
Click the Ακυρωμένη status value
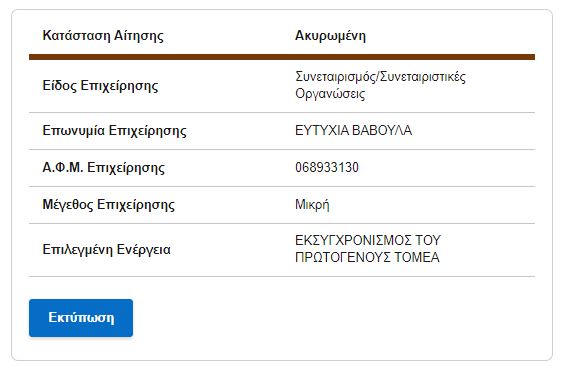click(330, 36)
